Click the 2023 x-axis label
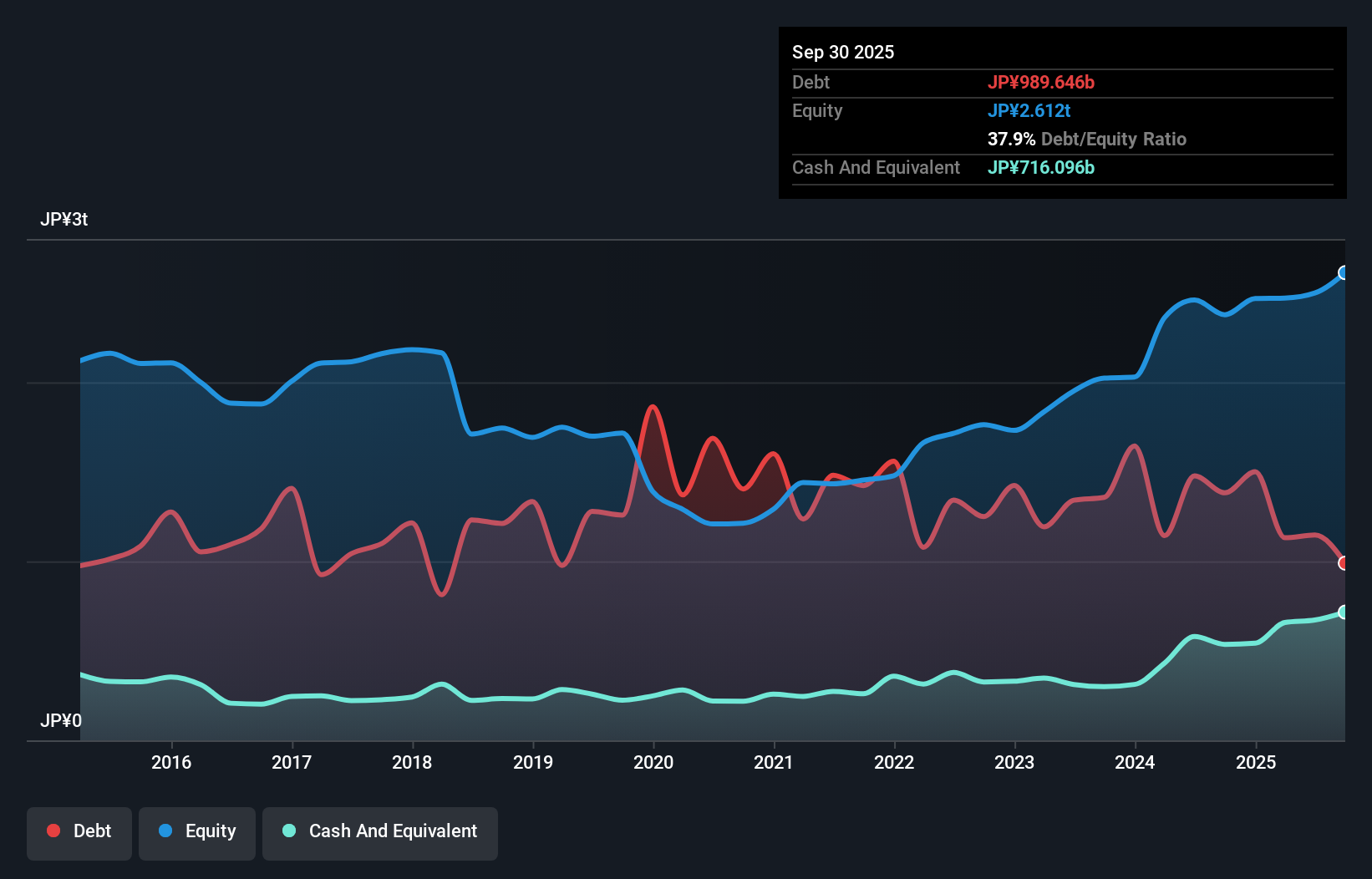Screen dimensions: 1372x879 coord(1014,762)
